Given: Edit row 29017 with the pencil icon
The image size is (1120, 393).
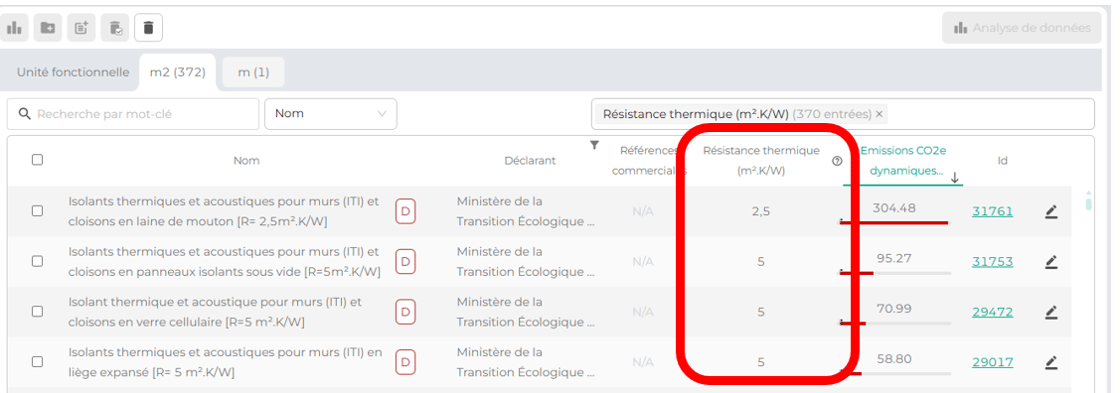Looking at the screenshot, I should [1051, 363].
